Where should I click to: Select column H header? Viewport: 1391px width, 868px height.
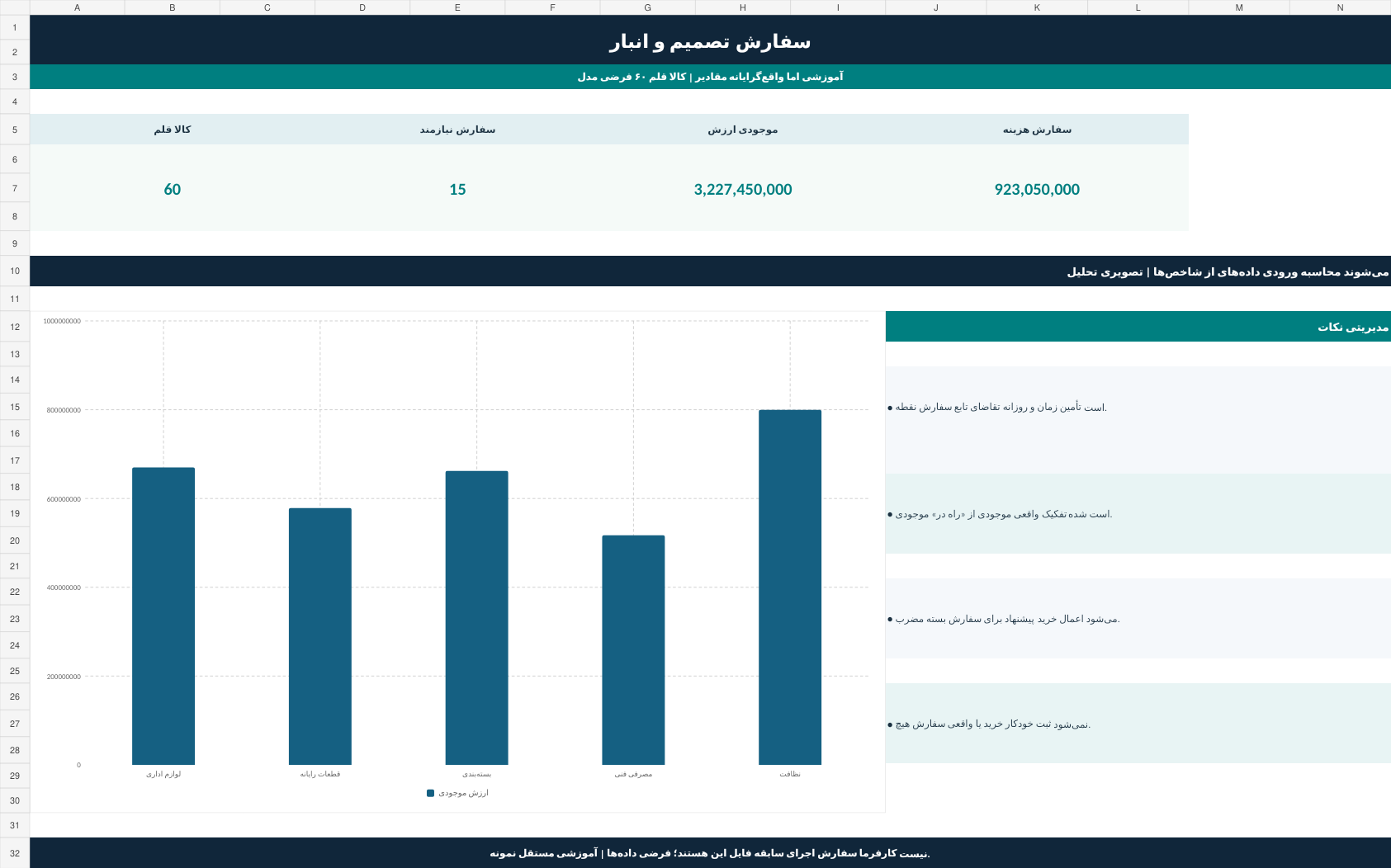743,7
